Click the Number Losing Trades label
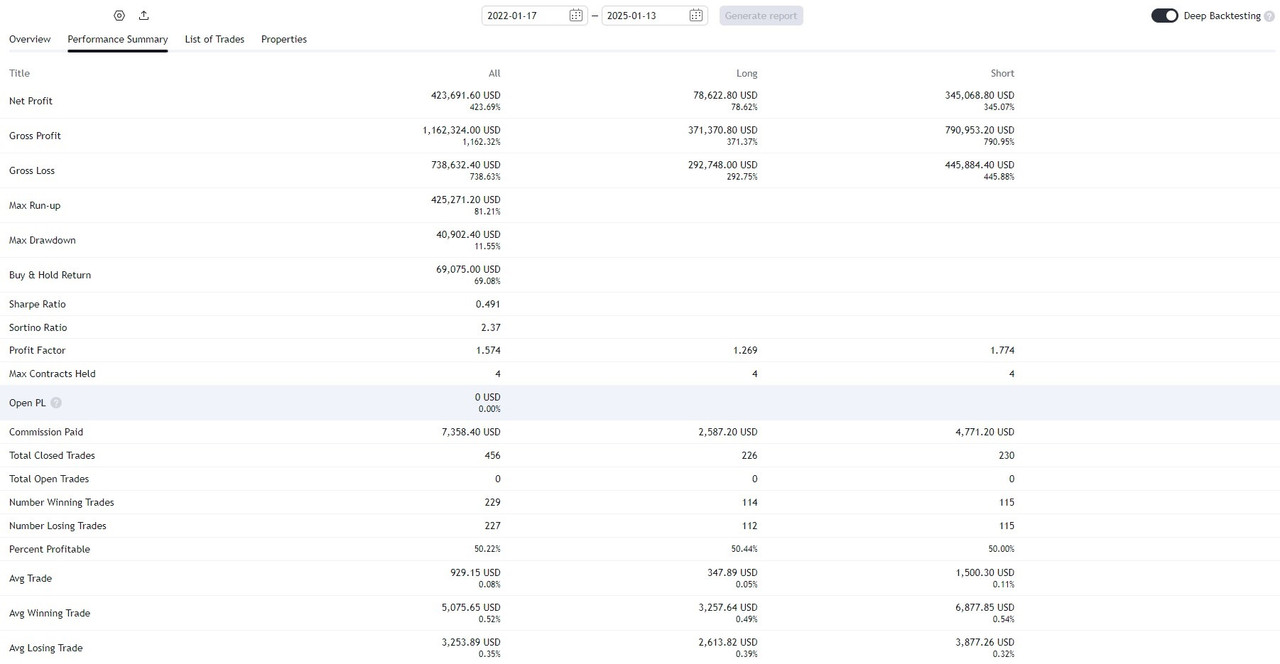 tap(58, 526)
